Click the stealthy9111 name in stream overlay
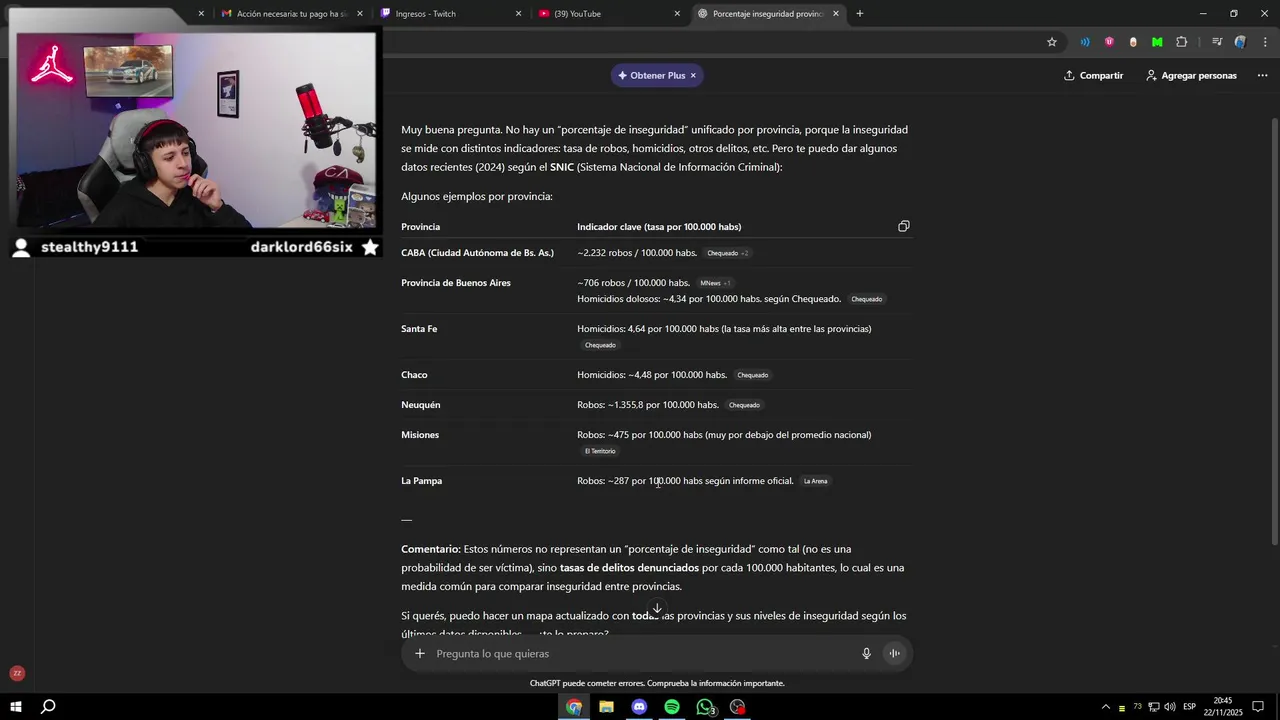Viewport: 1280px width, 720px height. 89,247
